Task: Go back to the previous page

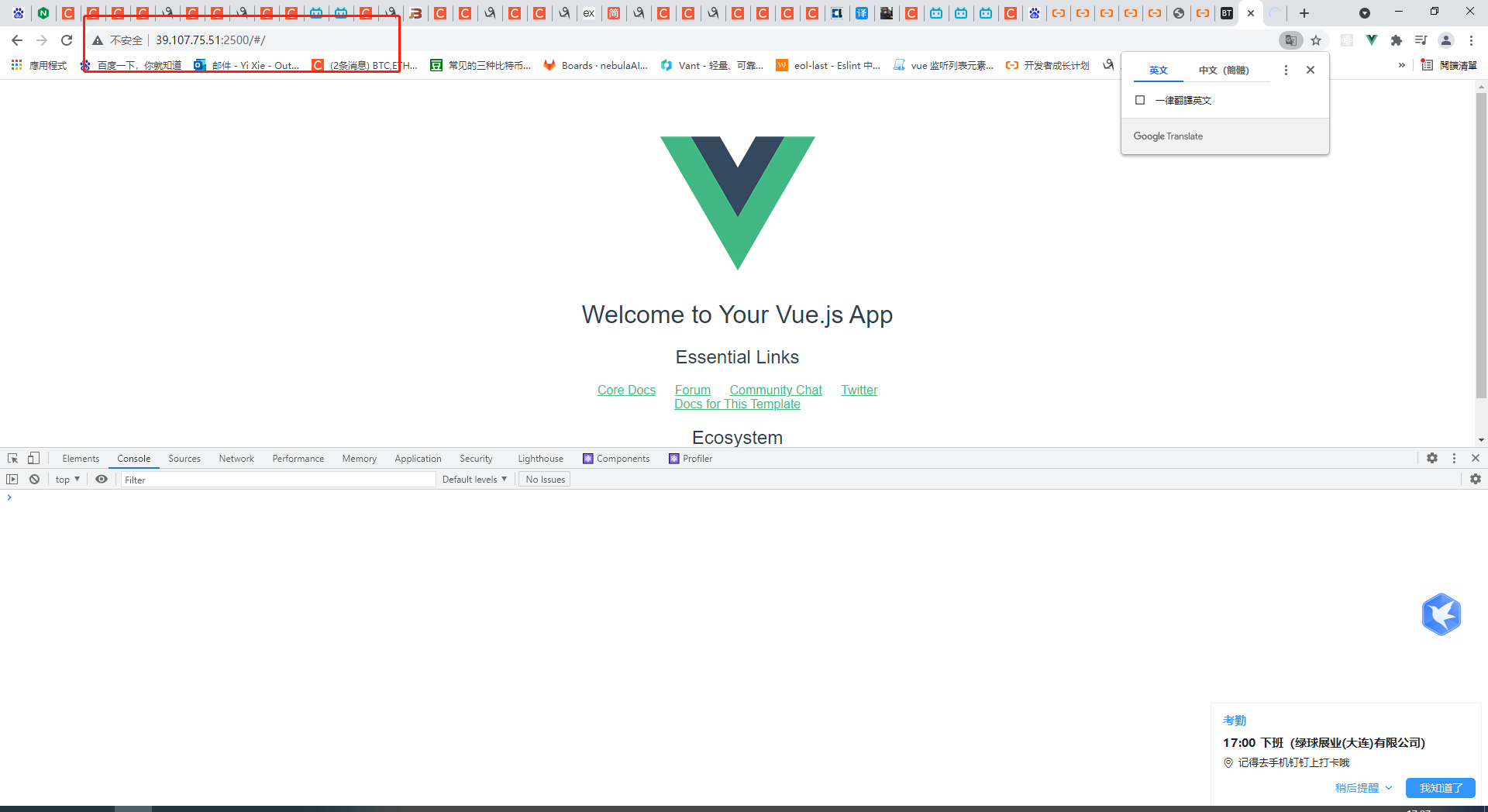Action: (x=17, y=40)
